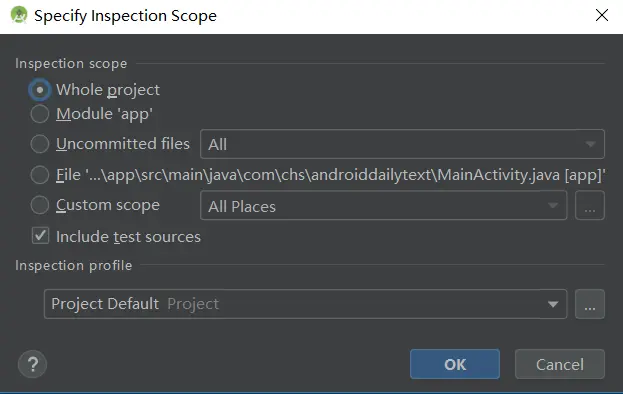Expand the All Places scope dropdown
The width and height of the screenshot is (623, 394).
point(383,205)
